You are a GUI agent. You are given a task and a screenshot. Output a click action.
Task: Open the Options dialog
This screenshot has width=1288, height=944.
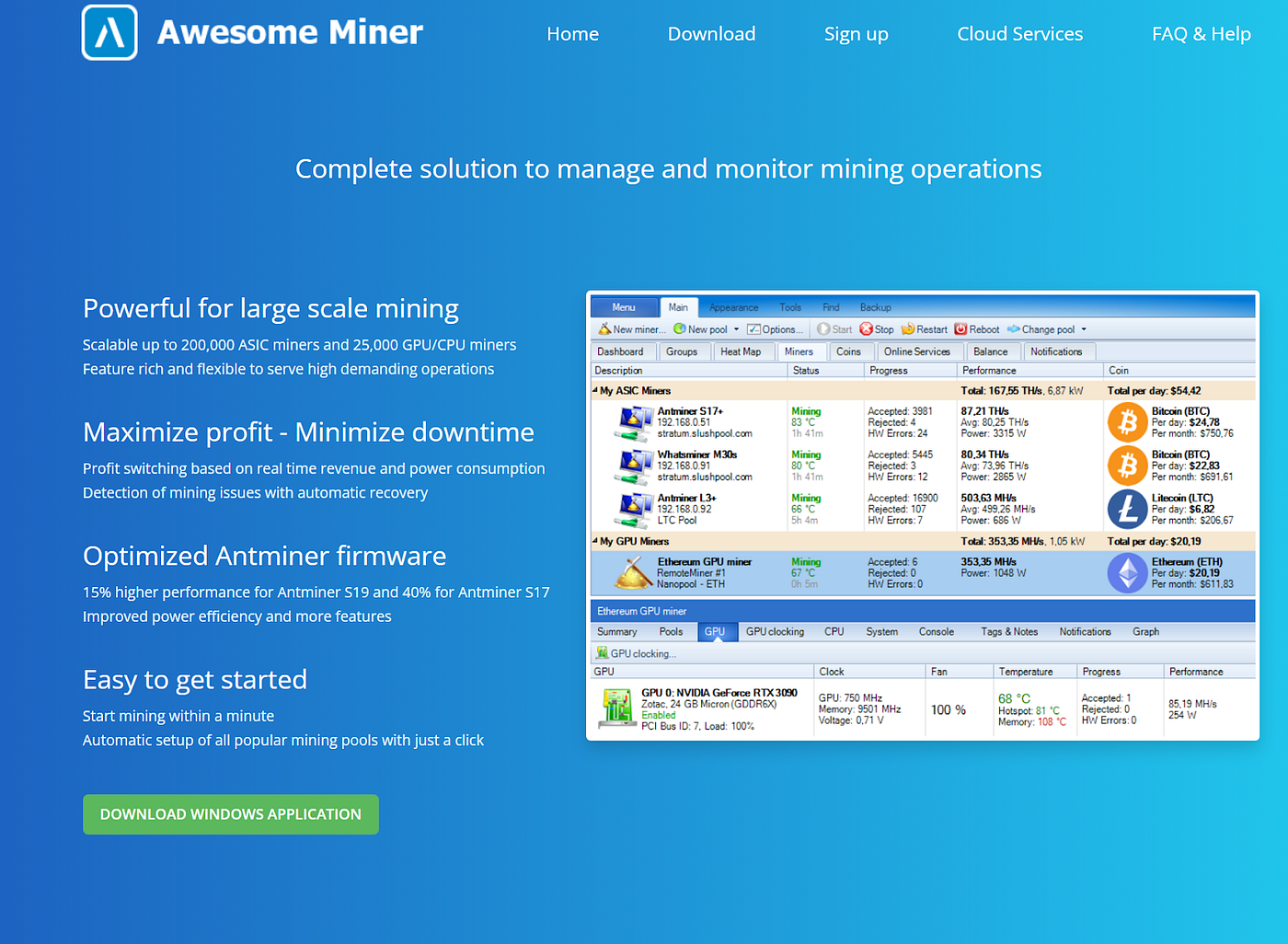click(776, 328)
